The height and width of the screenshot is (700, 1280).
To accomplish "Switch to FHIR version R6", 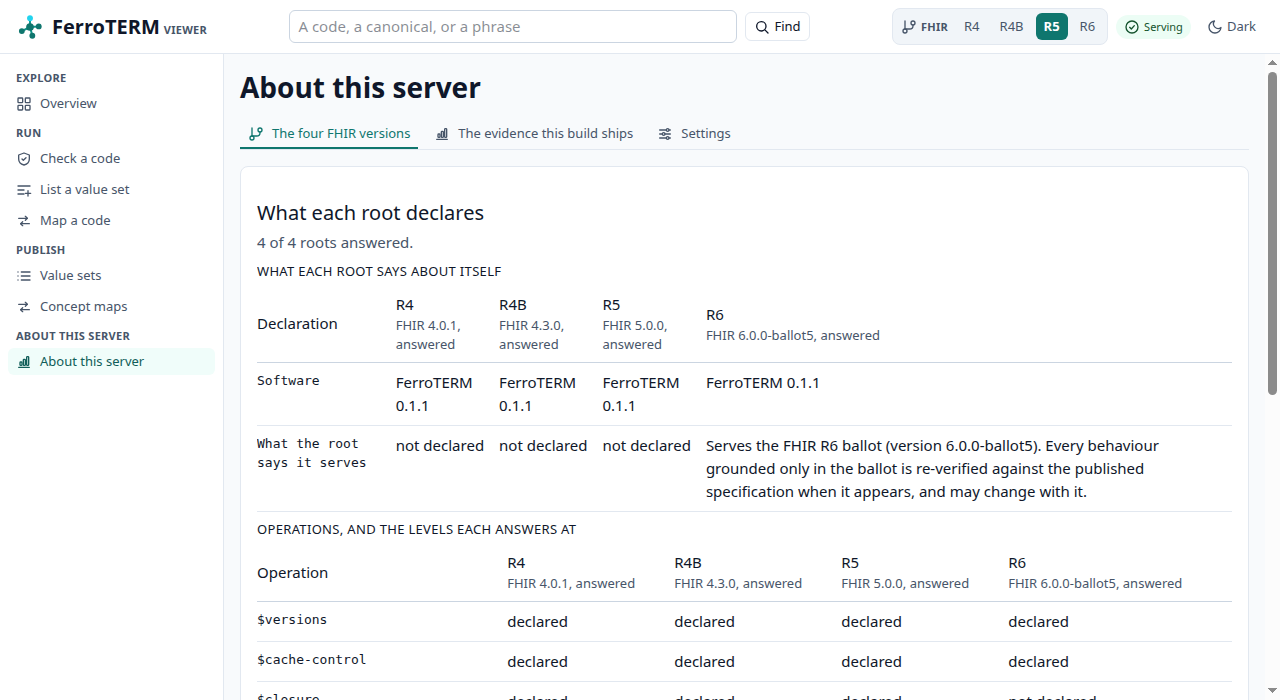I will click(x=1087, y=27).
